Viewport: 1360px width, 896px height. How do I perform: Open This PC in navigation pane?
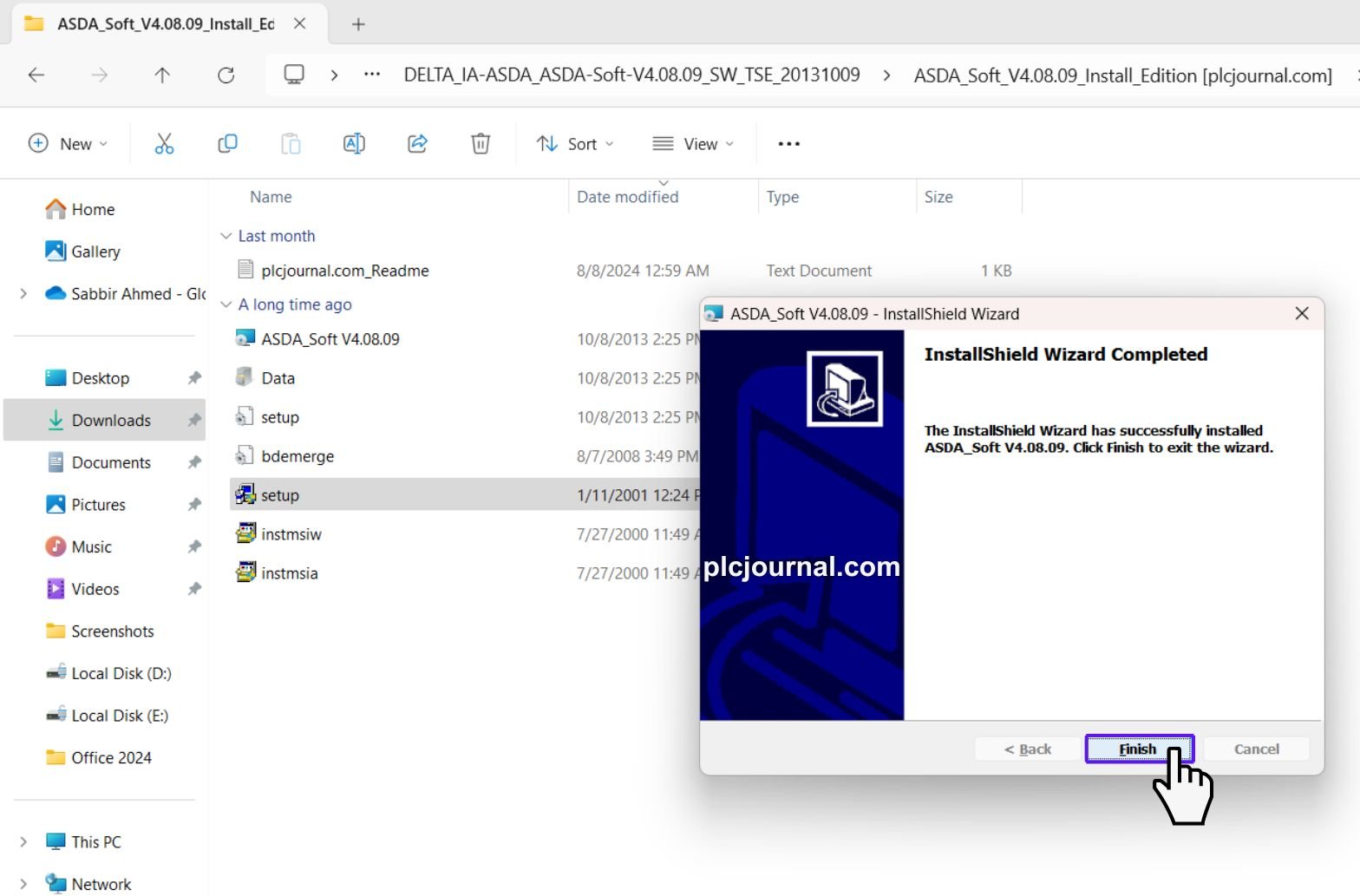[83, 841]
